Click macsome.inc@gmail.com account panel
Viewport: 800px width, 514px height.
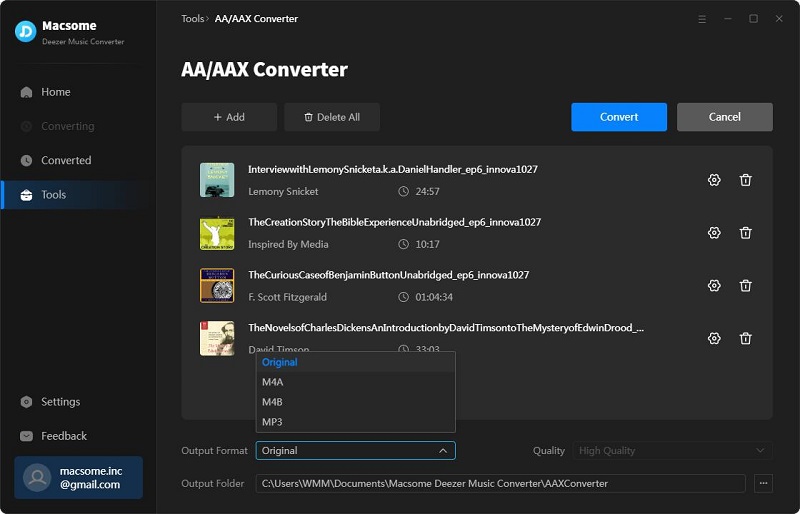[79, 477]
